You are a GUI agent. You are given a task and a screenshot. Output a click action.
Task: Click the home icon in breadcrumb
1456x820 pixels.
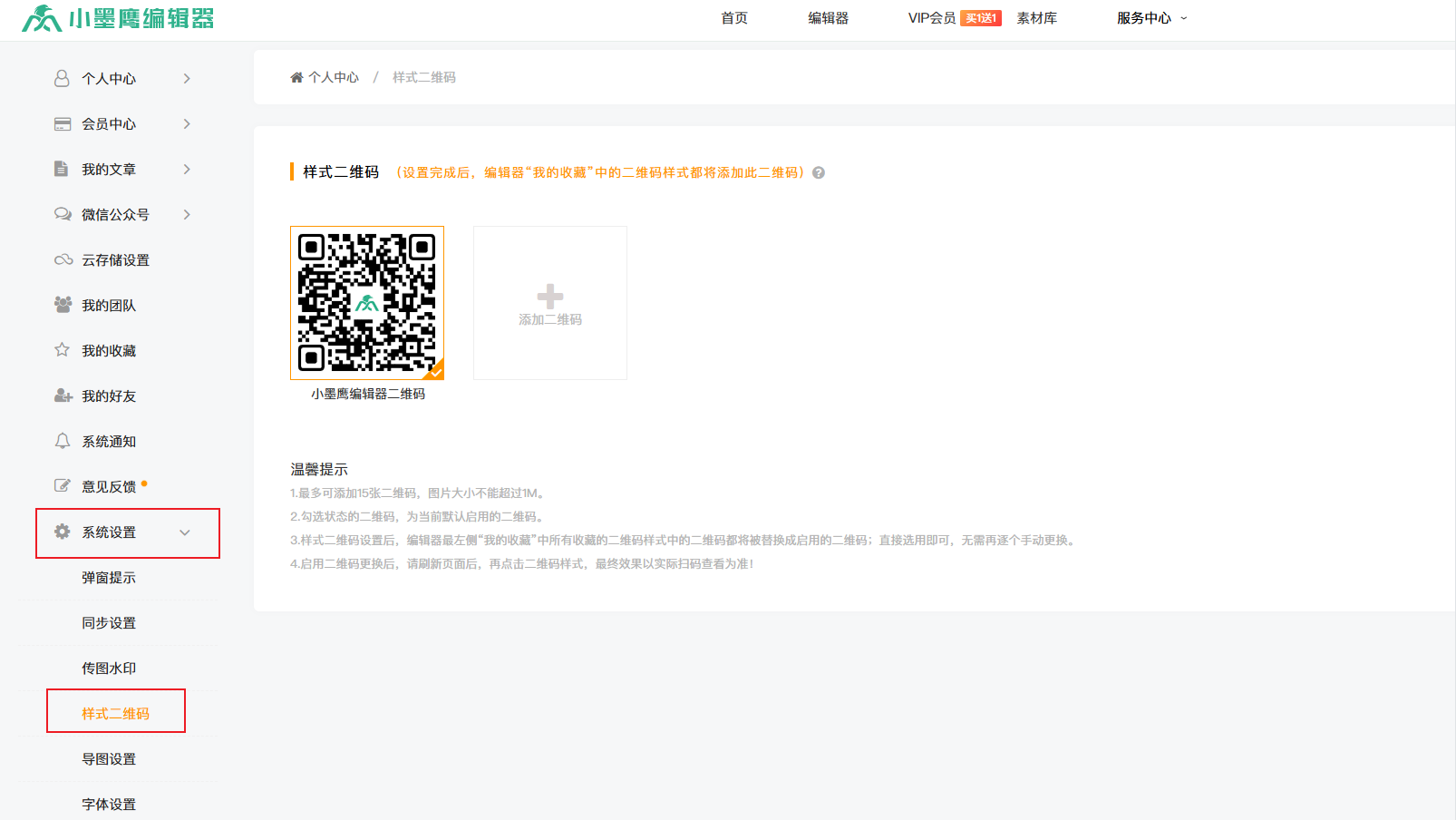[x=296, y=77]
